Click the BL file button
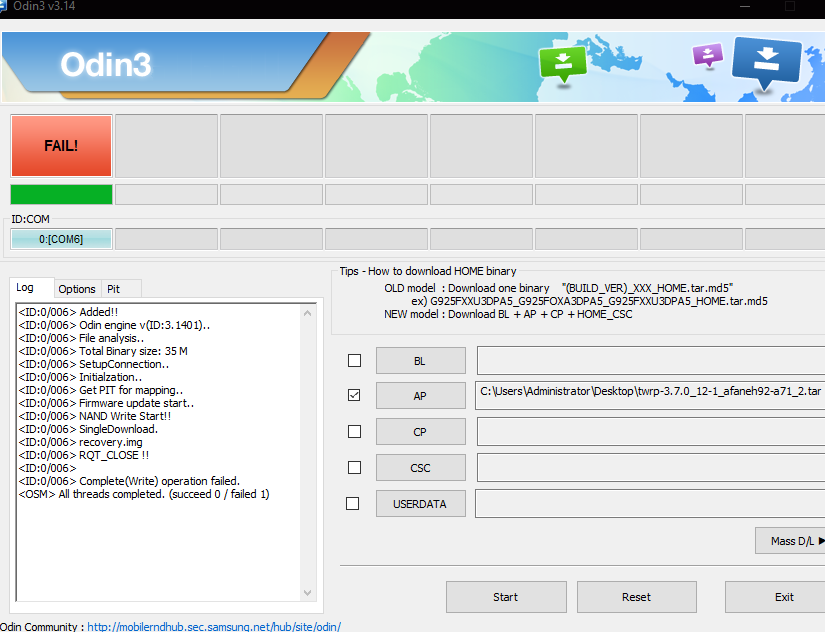This screenshot has height=632, width=825. point(420,361)
